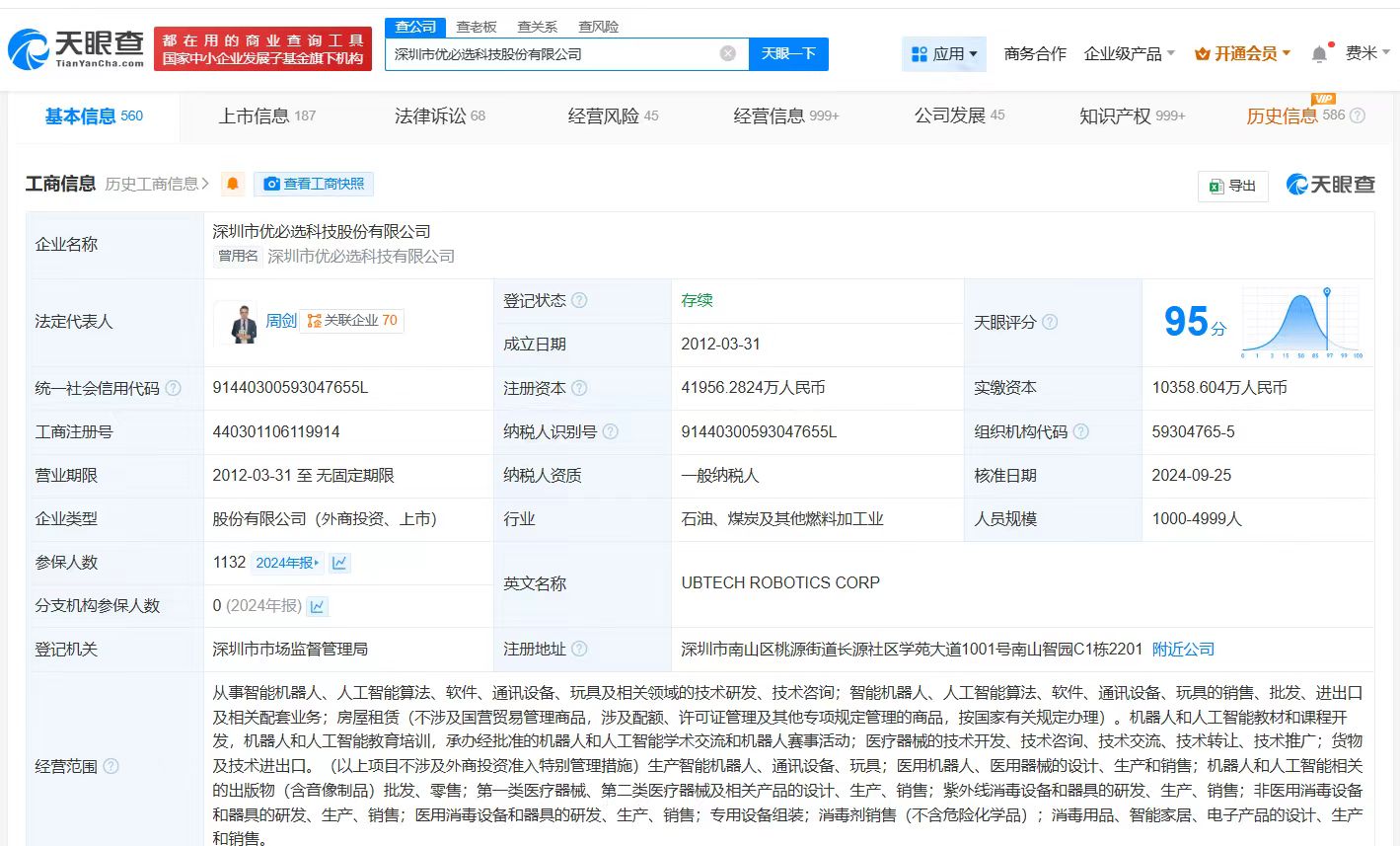Switch to the 查老板 search tab
This screenshot has height=846, width=1400.
coord(477,27)
